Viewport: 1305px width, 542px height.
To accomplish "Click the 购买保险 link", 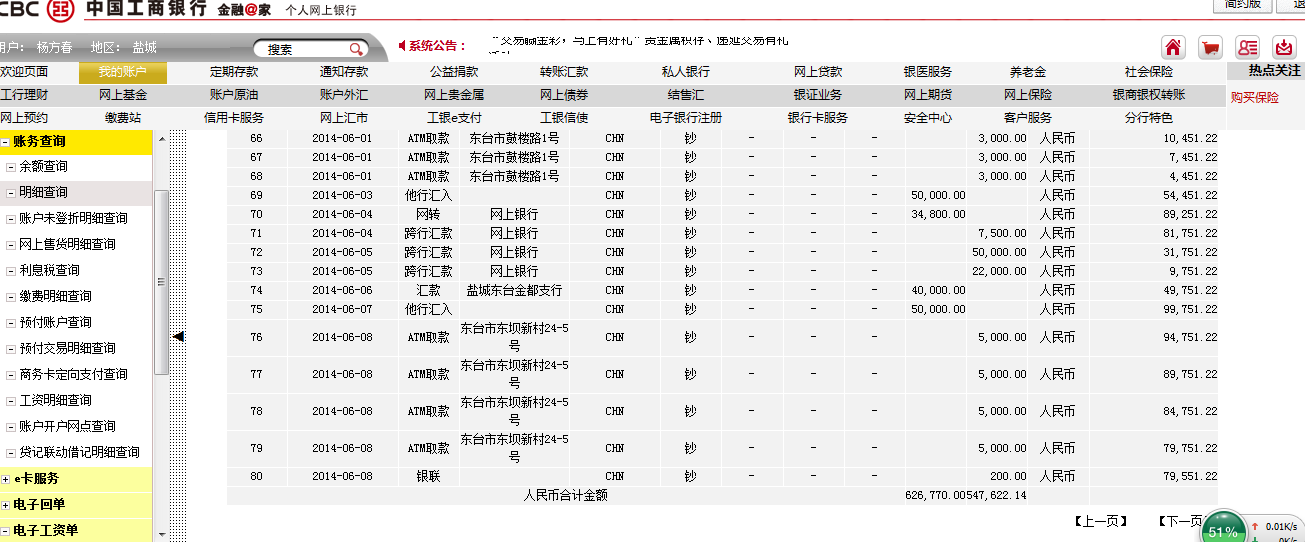I will 1255,98.
